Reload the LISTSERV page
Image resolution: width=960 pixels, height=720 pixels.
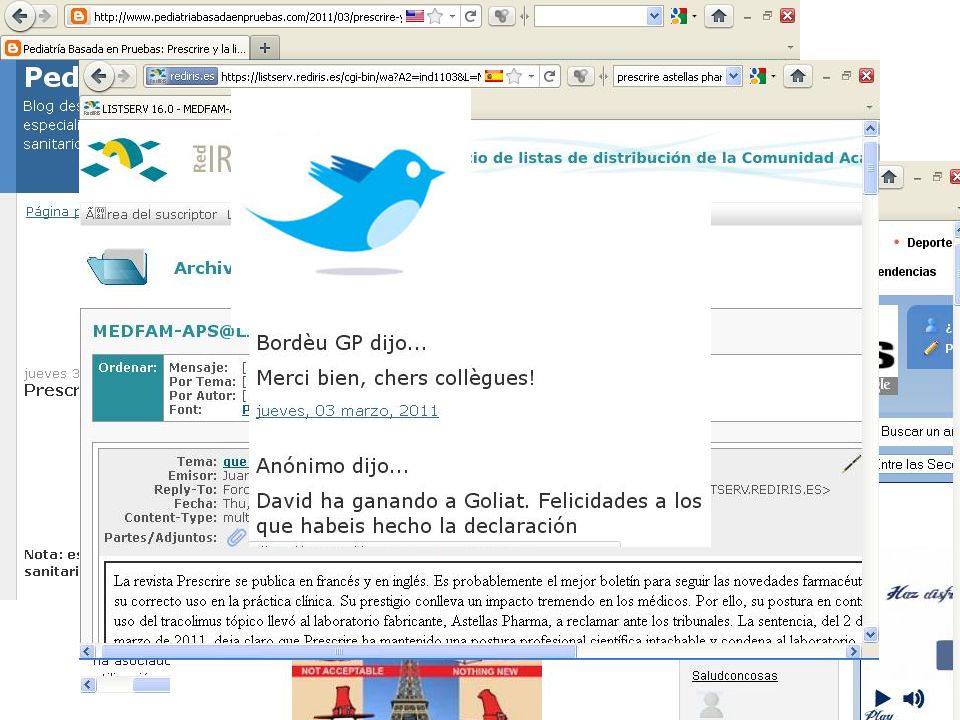(x=549, y=76)
